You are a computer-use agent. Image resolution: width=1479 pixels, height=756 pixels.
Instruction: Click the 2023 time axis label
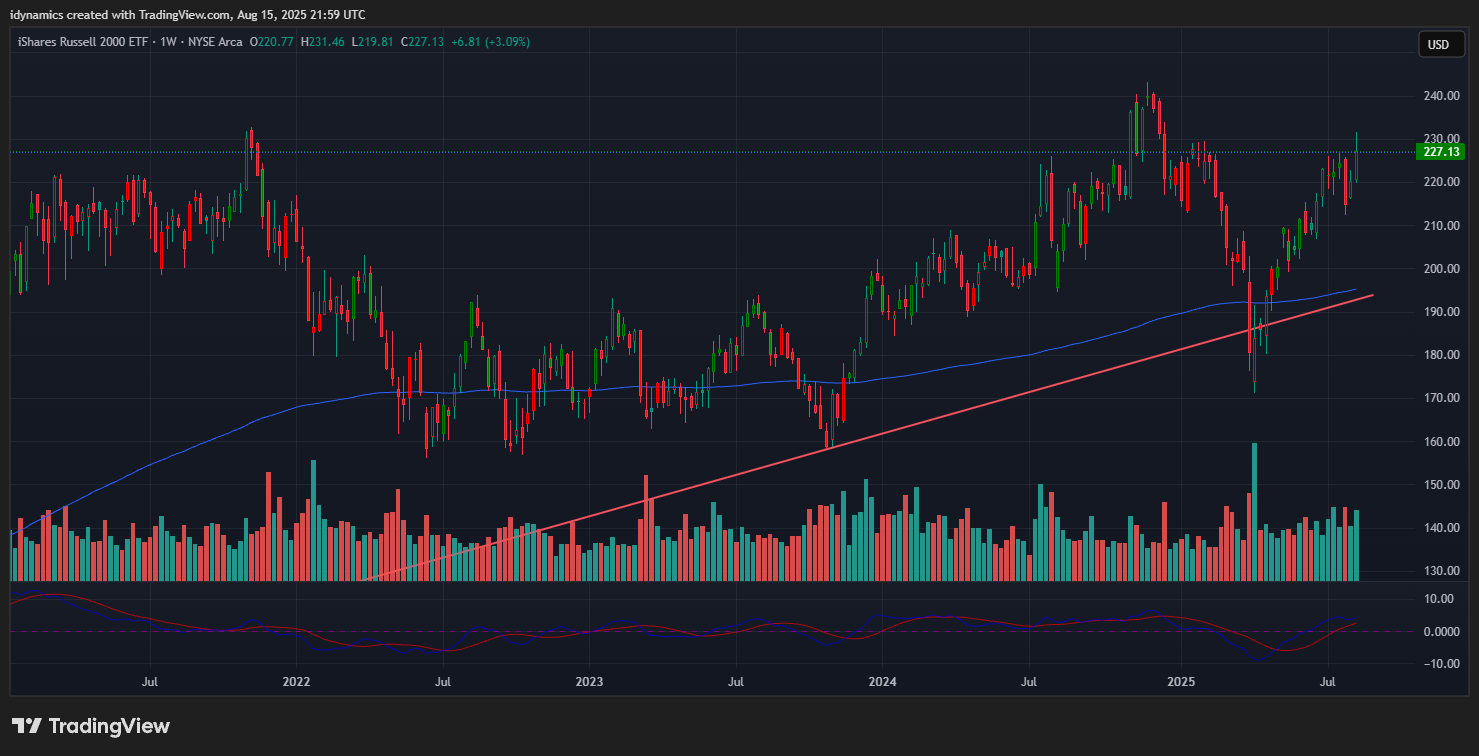click(x=589, y=682)
